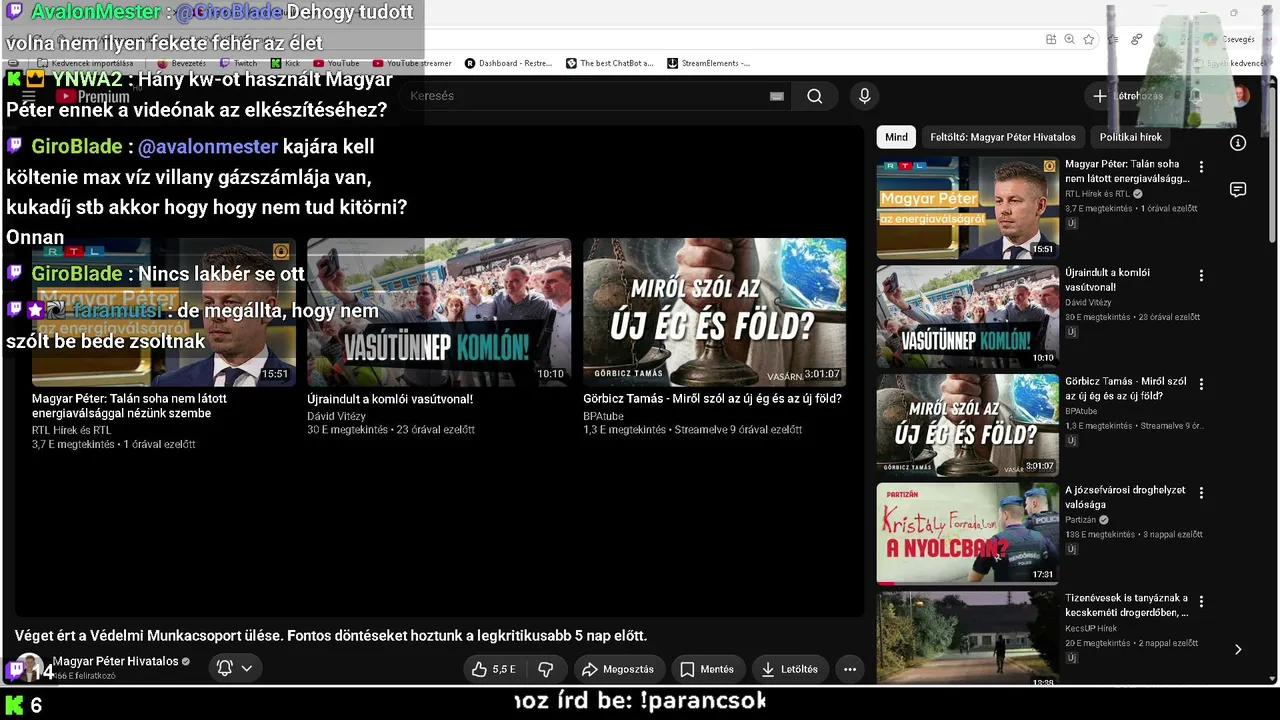Screen dimensions: 1280x720
Task: Open end-screen title Magyar Péter: Talán soha nem látott
Action: (129, 406)
